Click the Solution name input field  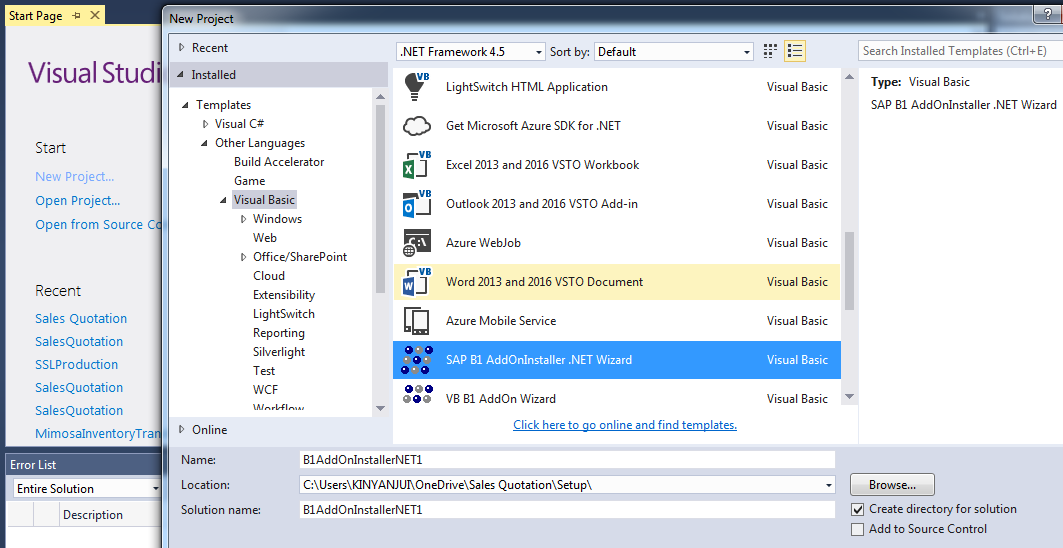tap(567, 509)
